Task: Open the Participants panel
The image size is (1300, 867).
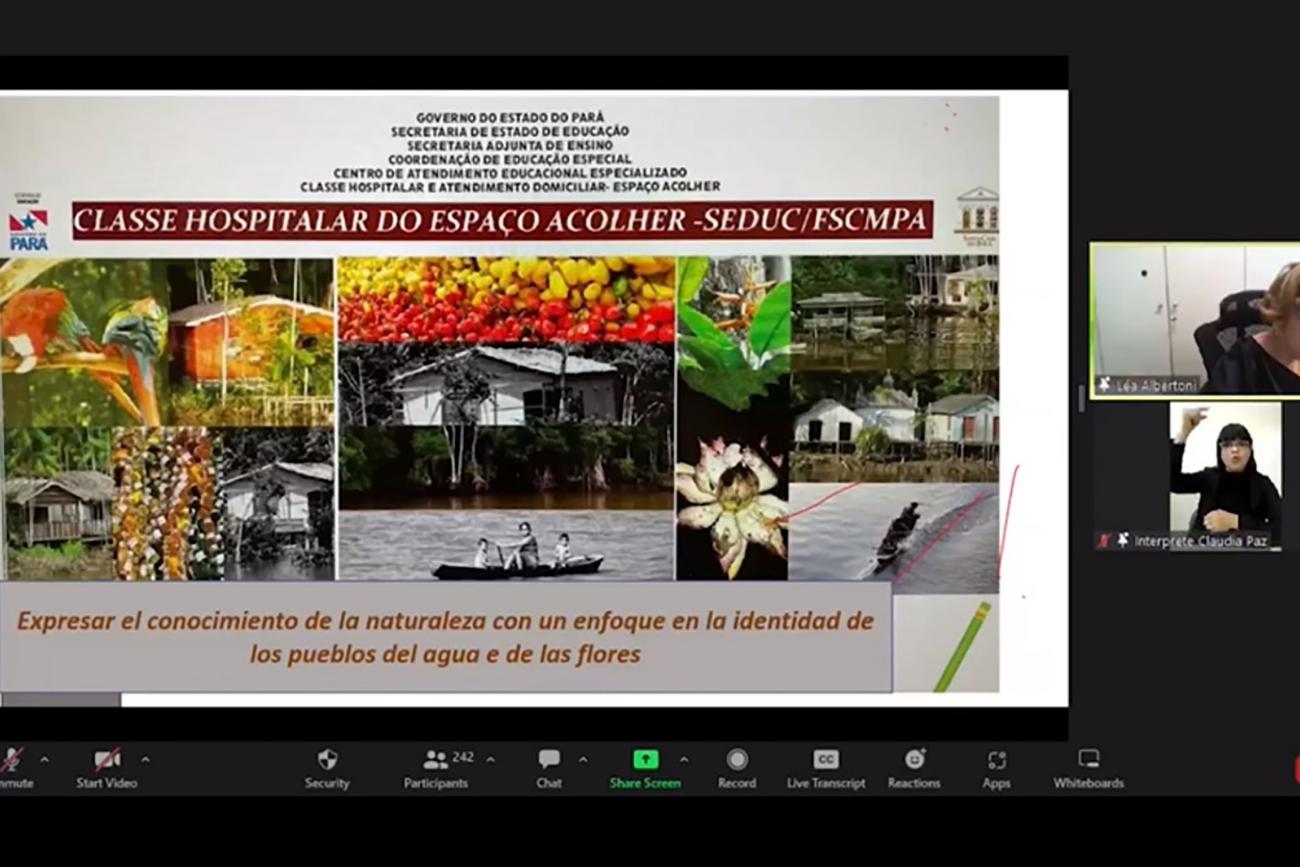Action: 436,768
